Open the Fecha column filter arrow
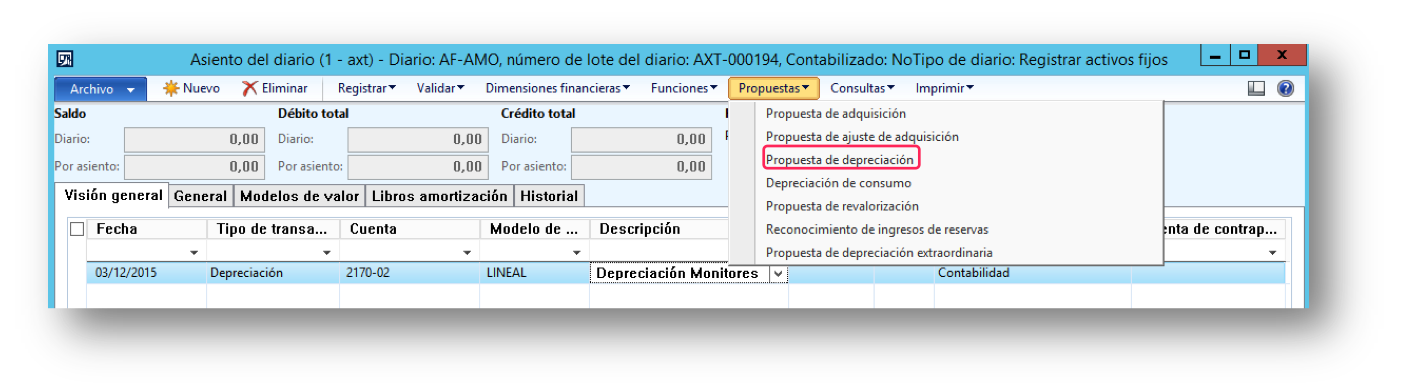1412x388 pixels. click(194, 253)
